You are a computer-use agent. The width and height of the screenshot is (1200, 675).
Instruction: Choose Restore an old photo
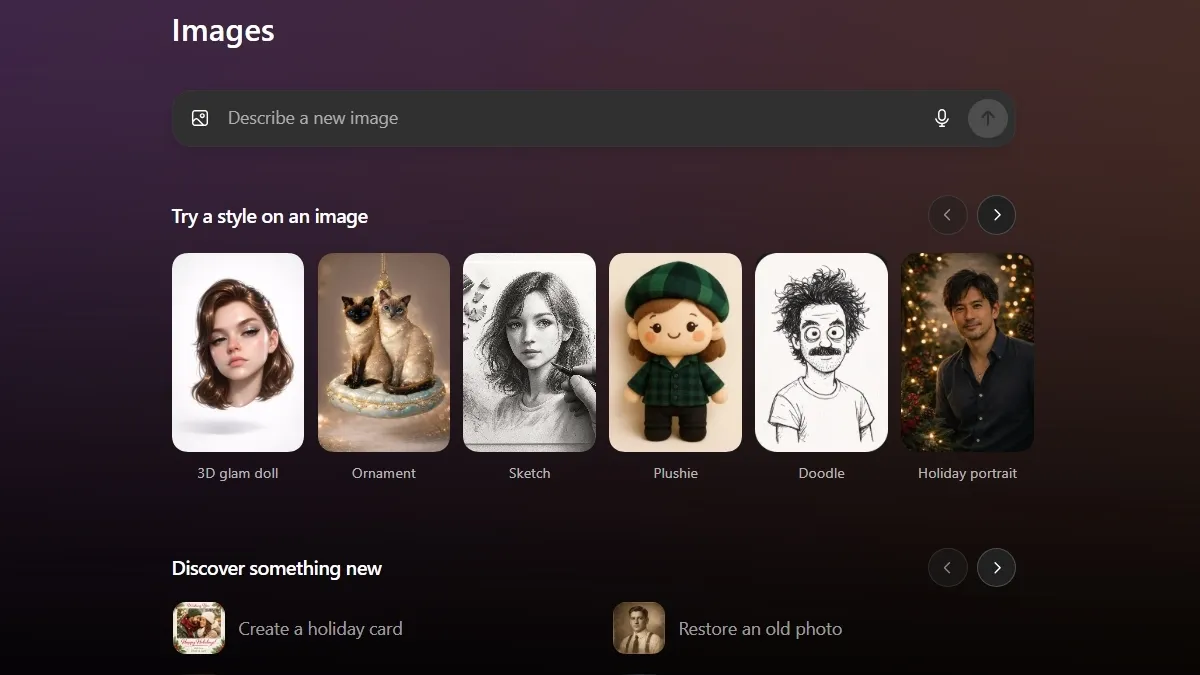(x=760, y=628)
